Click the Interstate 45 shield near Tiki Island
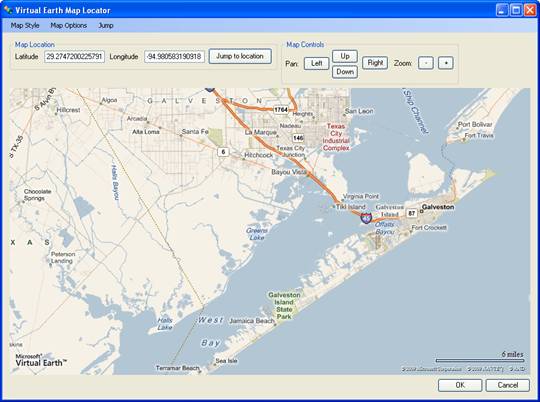The width and height of the screenshot is (540, 402). point(366,218)
